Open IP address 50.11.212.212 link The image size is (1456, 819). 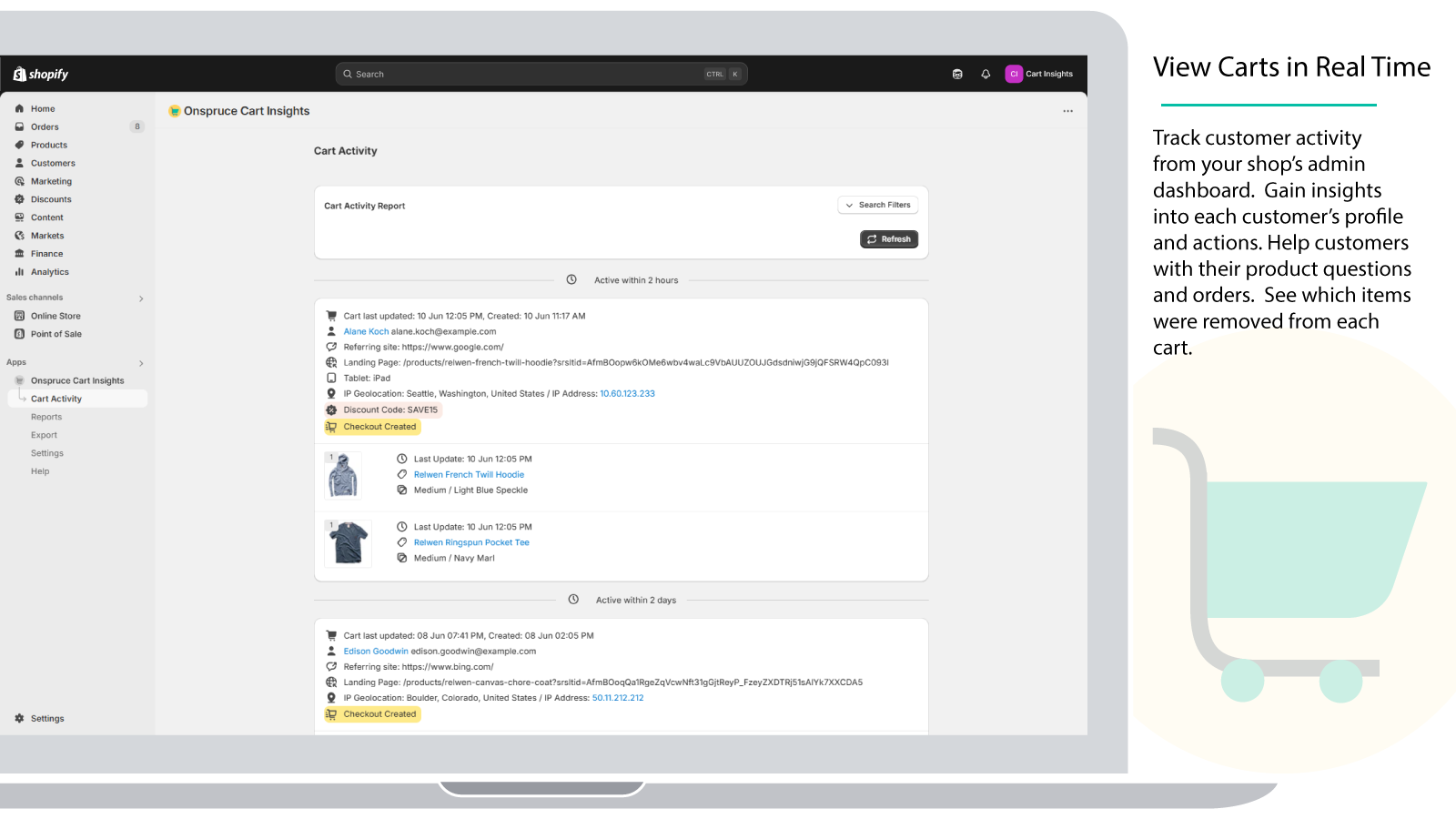(x=618, y=699)
